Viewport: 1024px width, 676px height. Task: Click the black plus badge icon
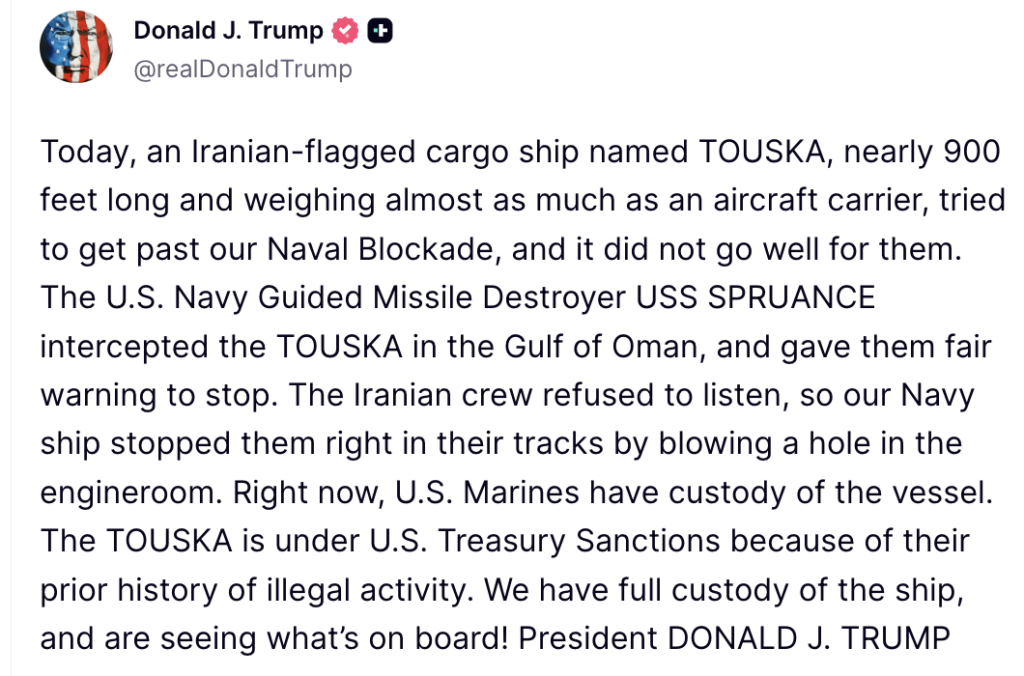[380, 31]
